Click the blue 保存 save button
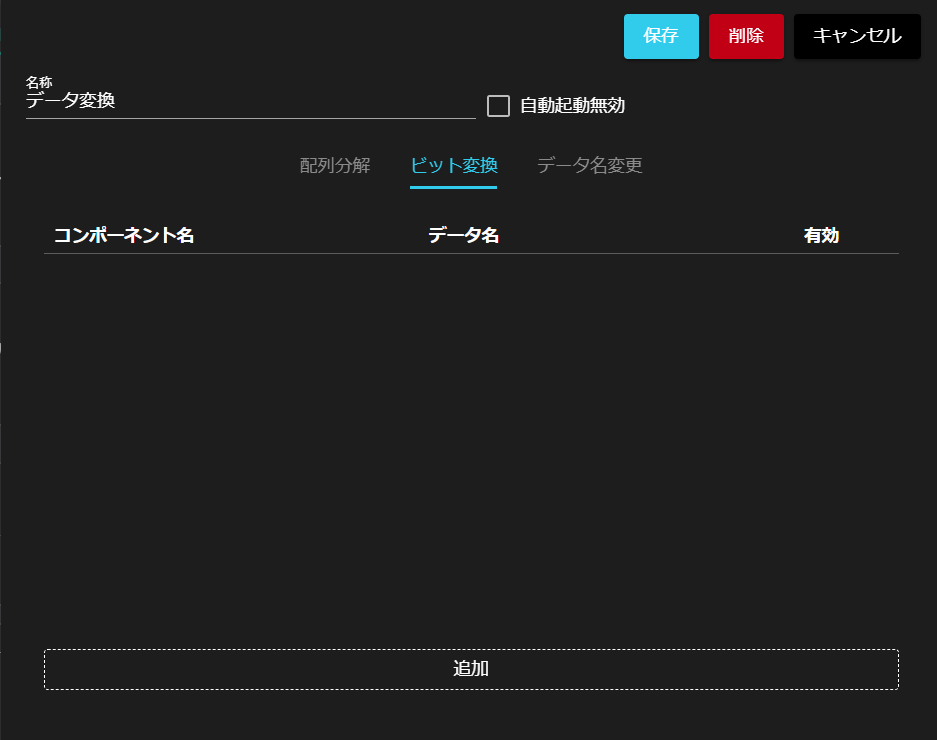The width and height of the screenshot is (937, 740). (x=661, y=36)
